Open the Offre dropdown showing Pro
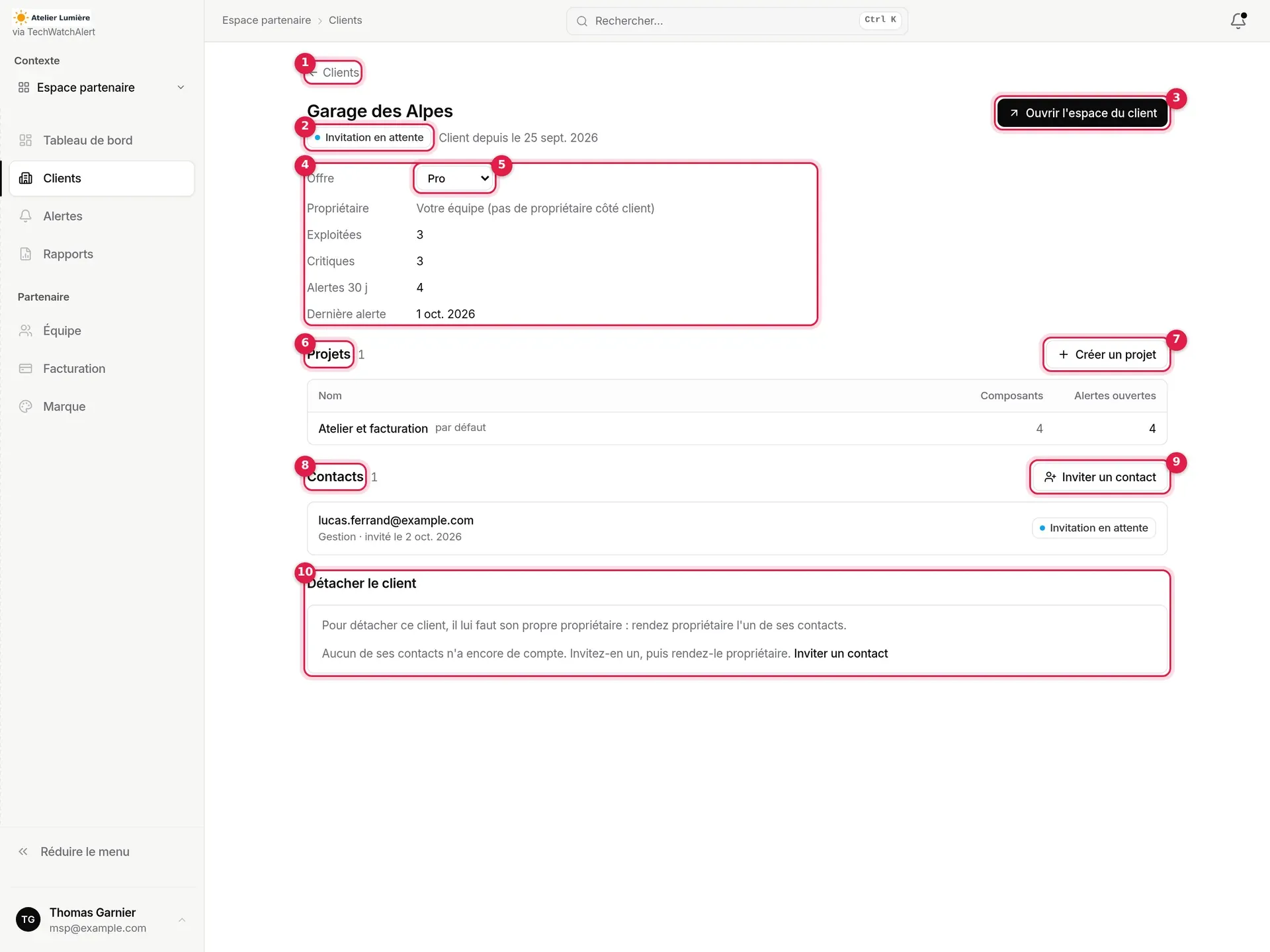This screenshot has height=952, width=1270. pyautogui.click(x=454, y=178)
